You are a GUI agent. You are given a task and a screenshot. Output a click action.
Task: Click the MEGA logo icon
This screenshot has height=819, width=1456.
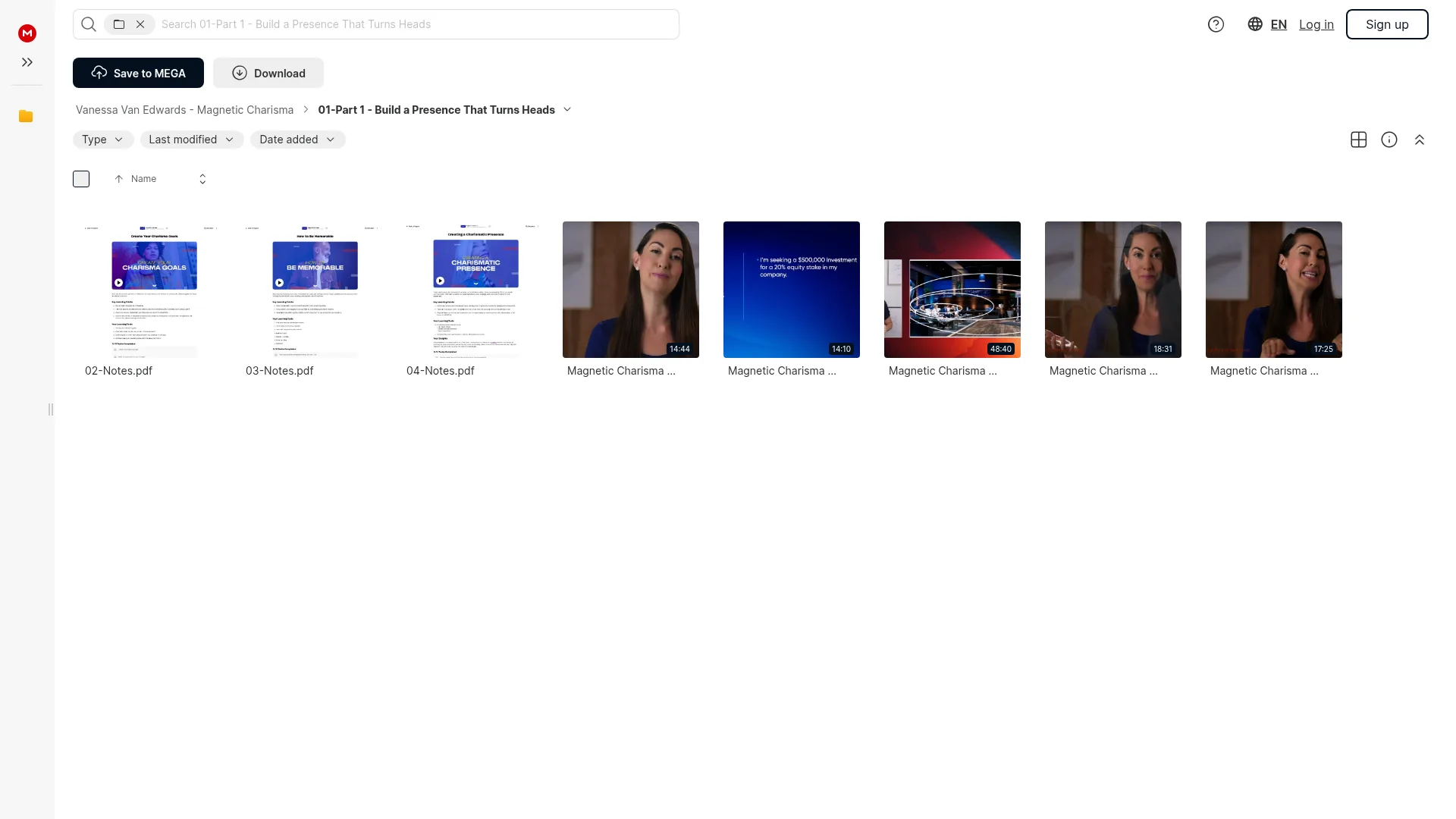27,33
